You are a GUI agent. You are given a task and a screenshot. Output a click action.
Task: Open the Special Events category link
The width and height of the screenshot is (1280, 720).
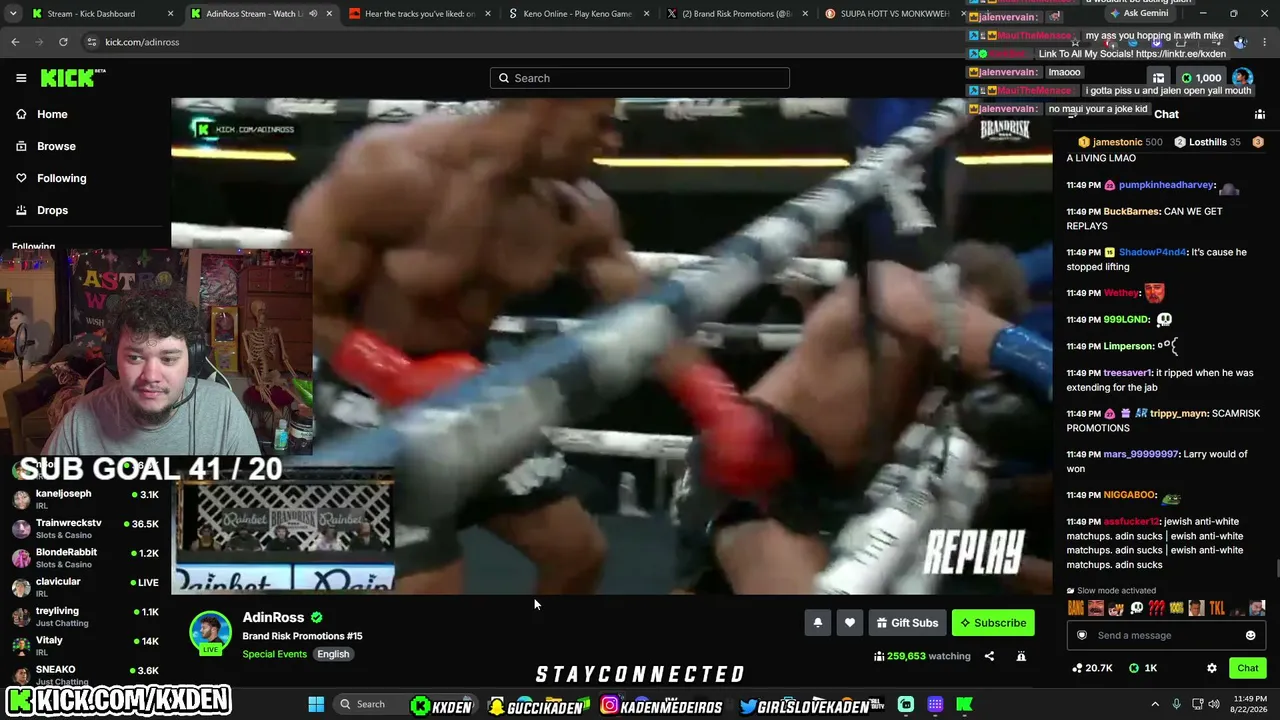pyautogui.click(x=274, y=654)
